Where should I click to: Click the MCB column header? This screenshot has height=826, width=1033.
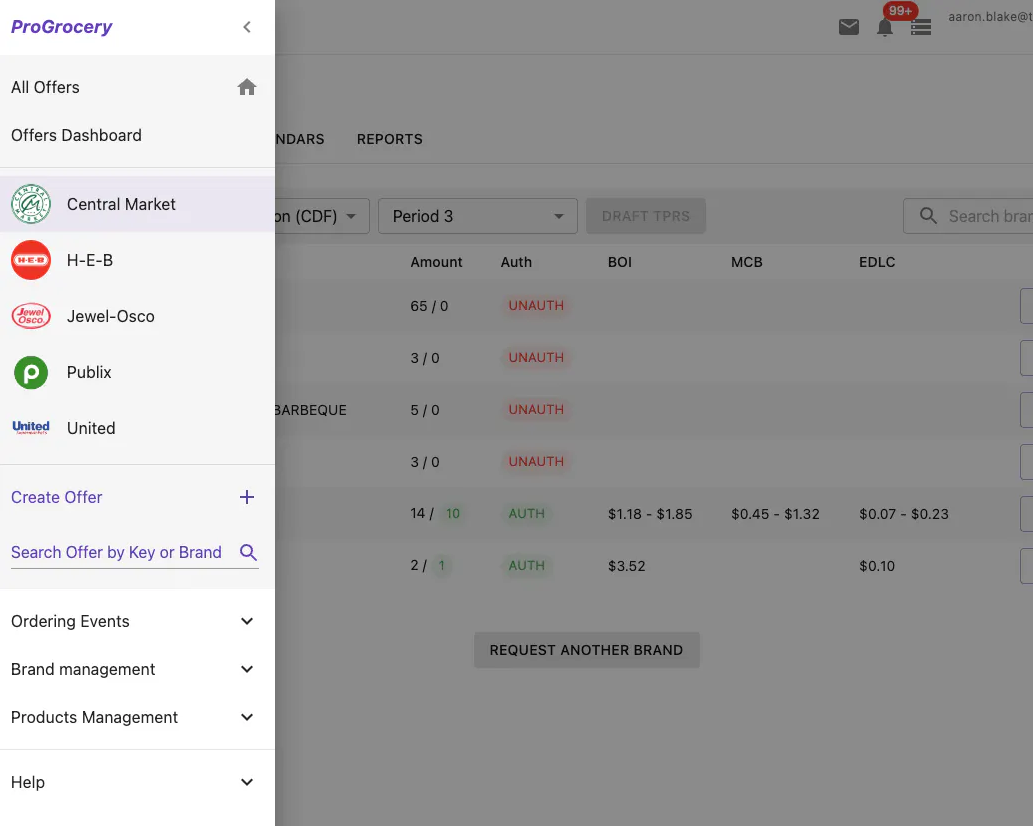[x=746, y=262]
